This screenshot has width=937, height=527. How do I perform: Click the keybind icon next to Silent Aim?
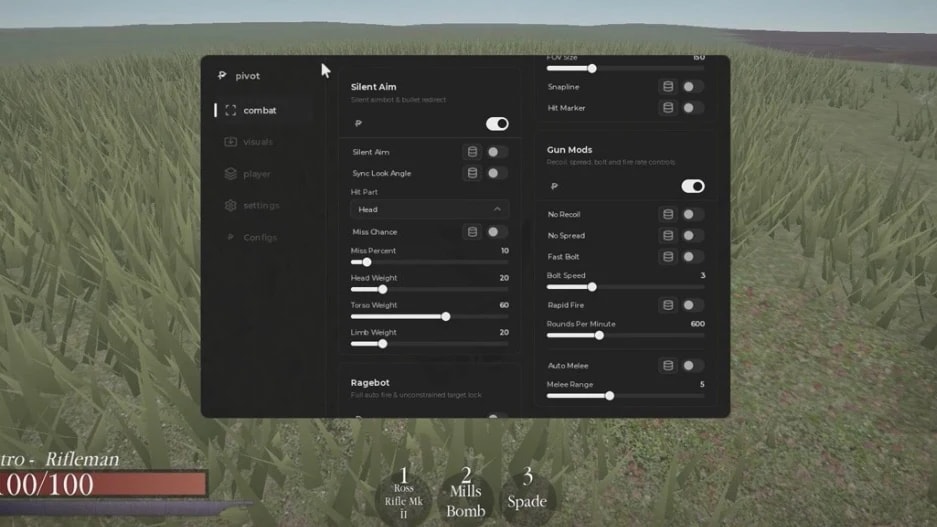pos(472,152)
